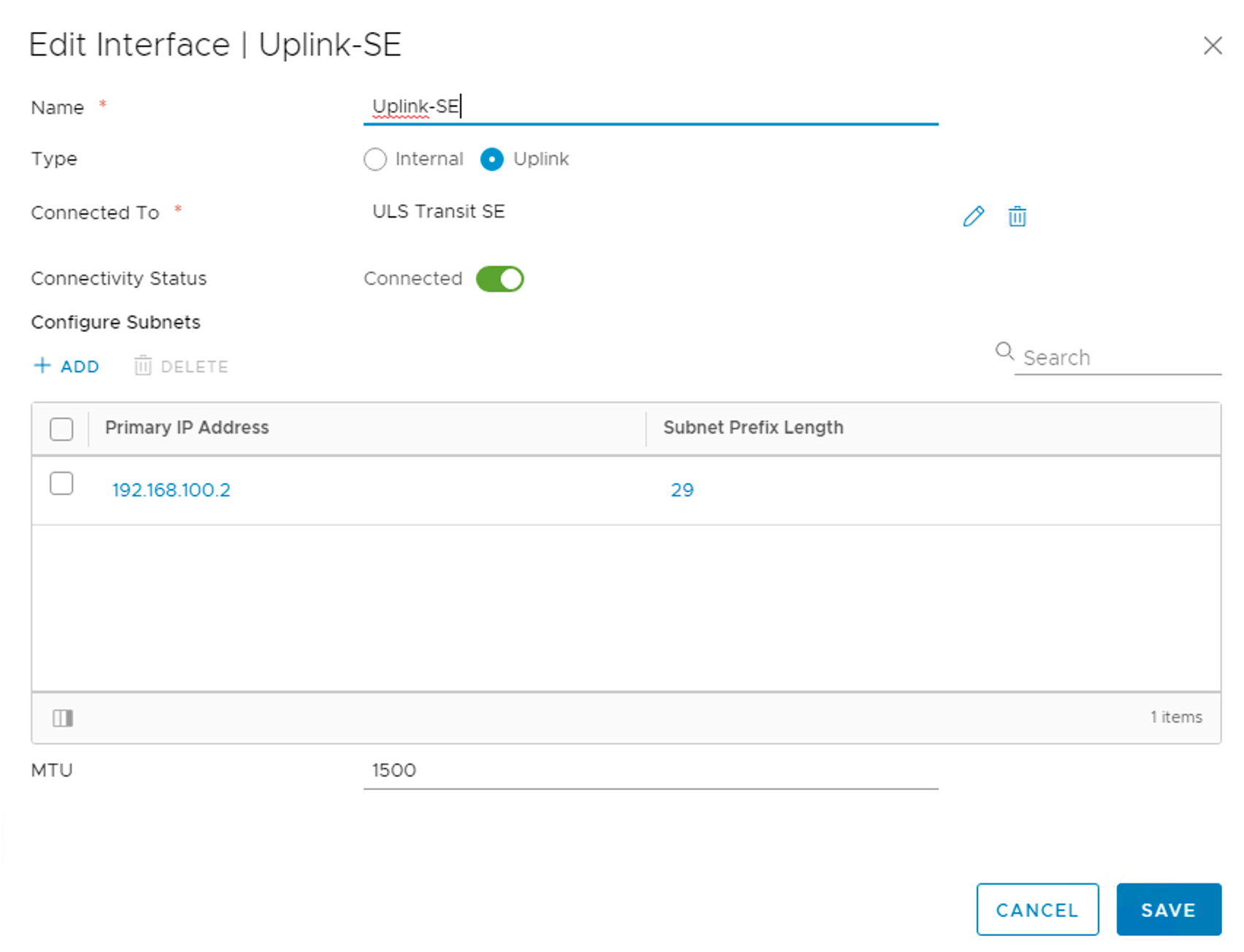Click the subnet prefix value 29
Screen dimensions: 1244x952
[x=682, y=490]
